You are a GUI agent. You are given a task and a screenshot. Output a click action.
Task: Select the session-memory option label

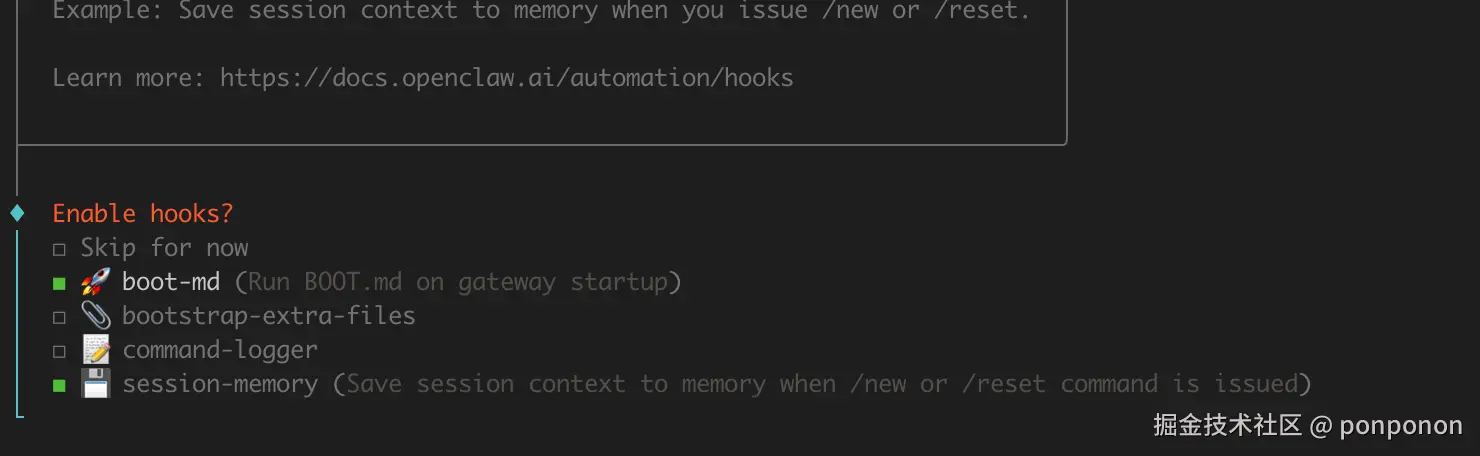point(220,384)
